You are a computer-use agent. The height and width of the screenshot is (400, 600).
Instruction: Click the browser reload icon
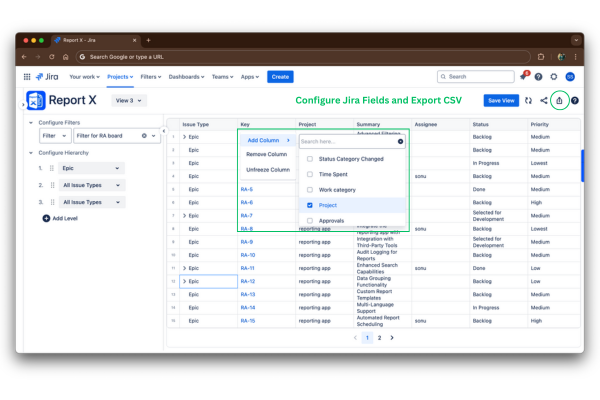click(x=52, y=57)
